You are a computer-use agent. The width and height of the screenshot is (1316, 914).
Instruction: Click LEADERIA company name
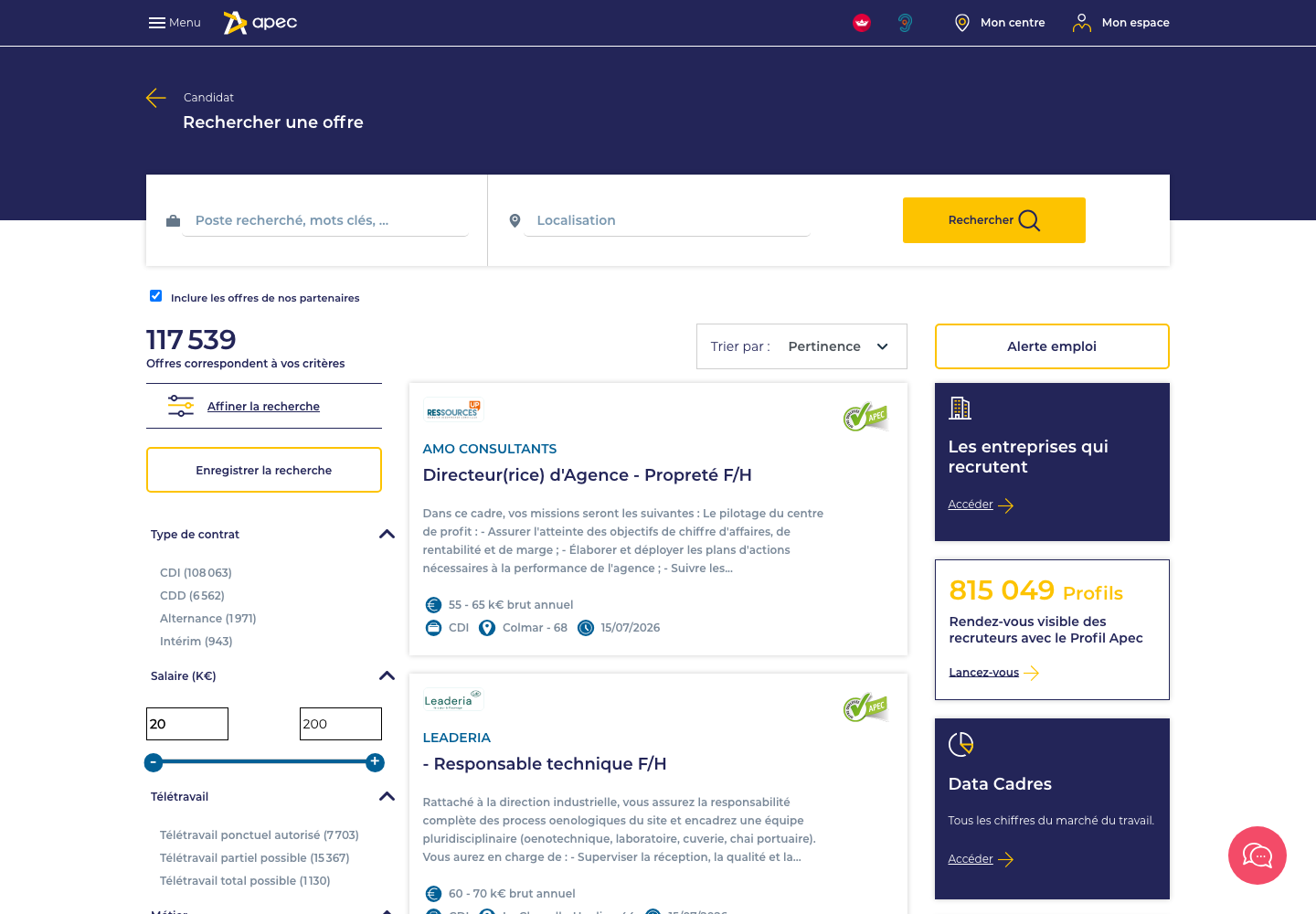click(457, 738)
